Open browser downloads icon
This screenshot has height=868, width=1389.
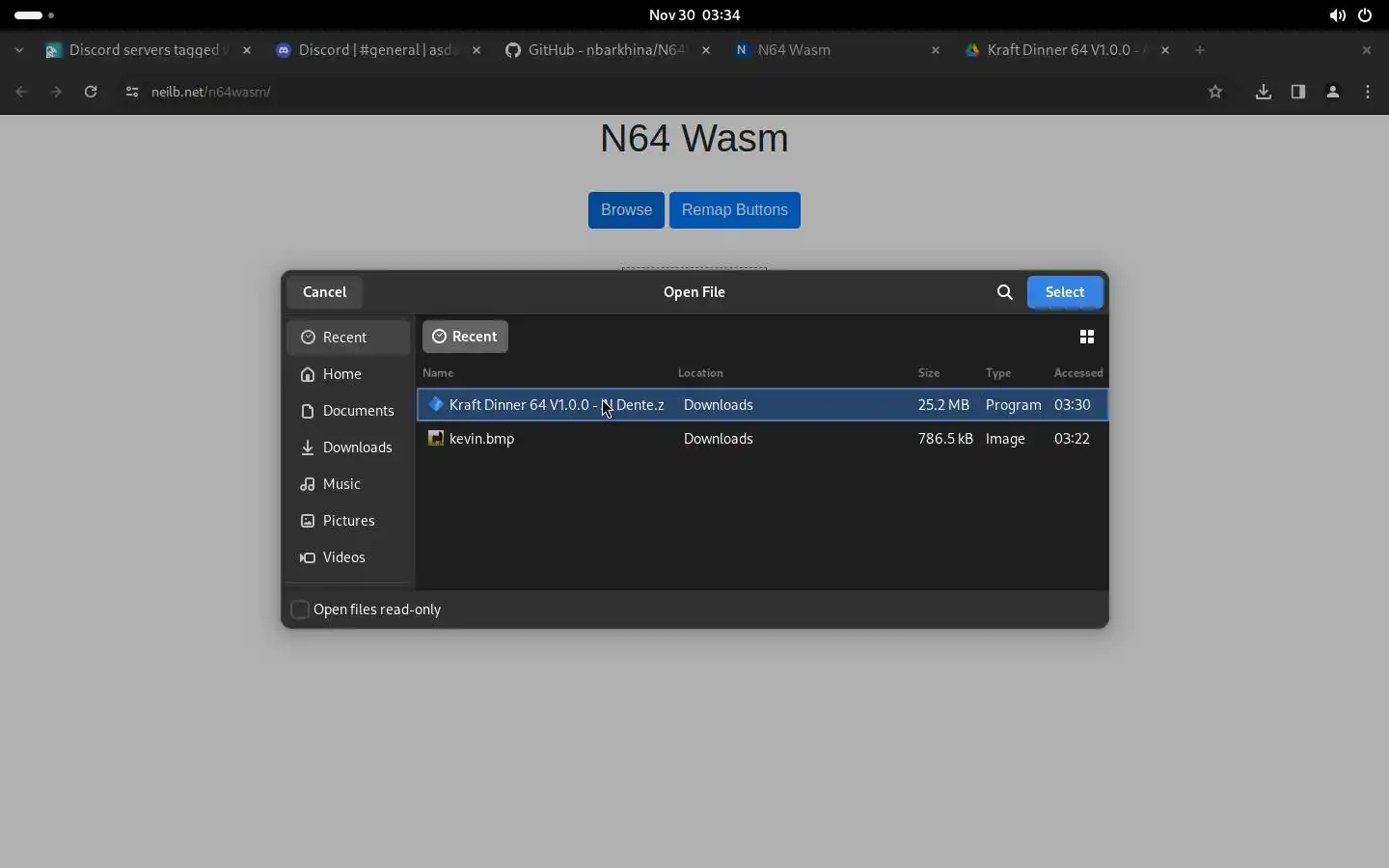(x=1265, y=92)
